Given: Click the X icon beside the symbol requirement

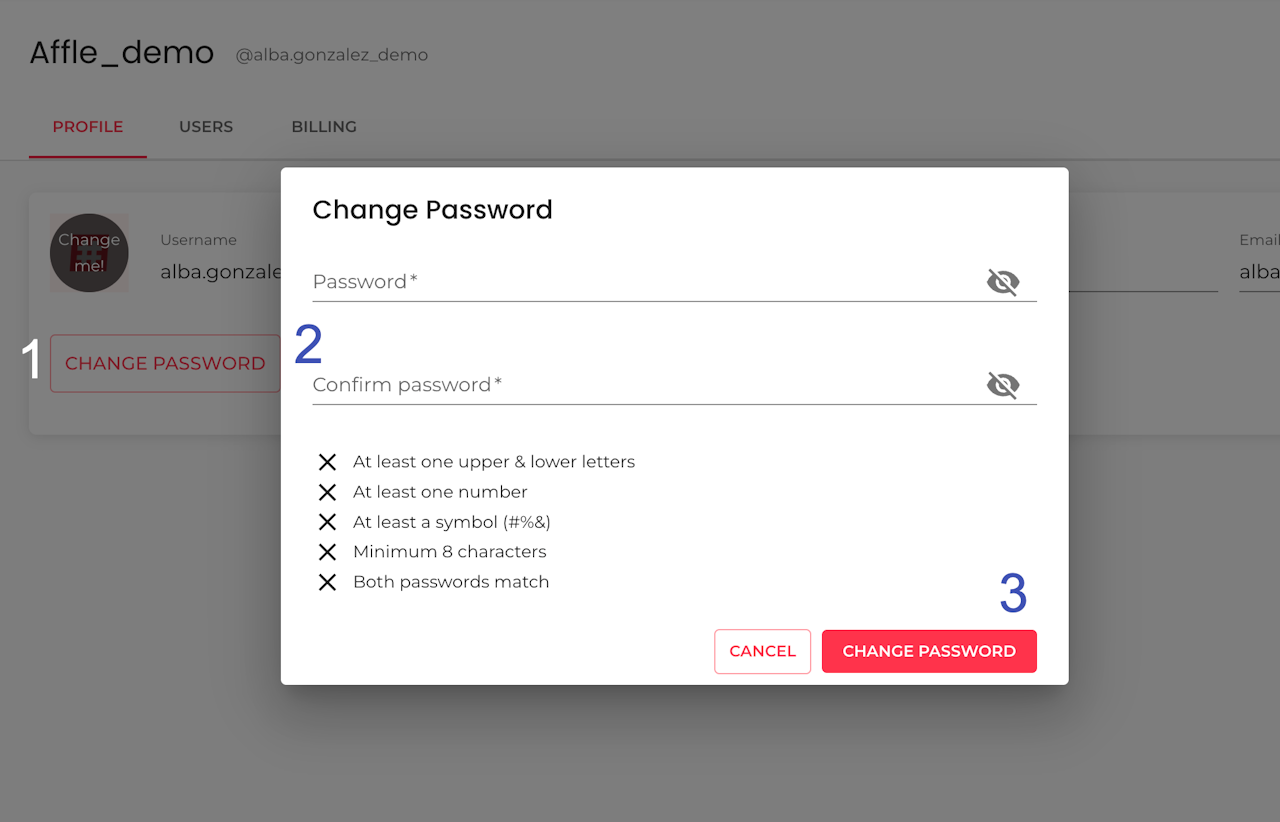Looking at the screenshot, I should pyautogui.click(x=327, y=522).
